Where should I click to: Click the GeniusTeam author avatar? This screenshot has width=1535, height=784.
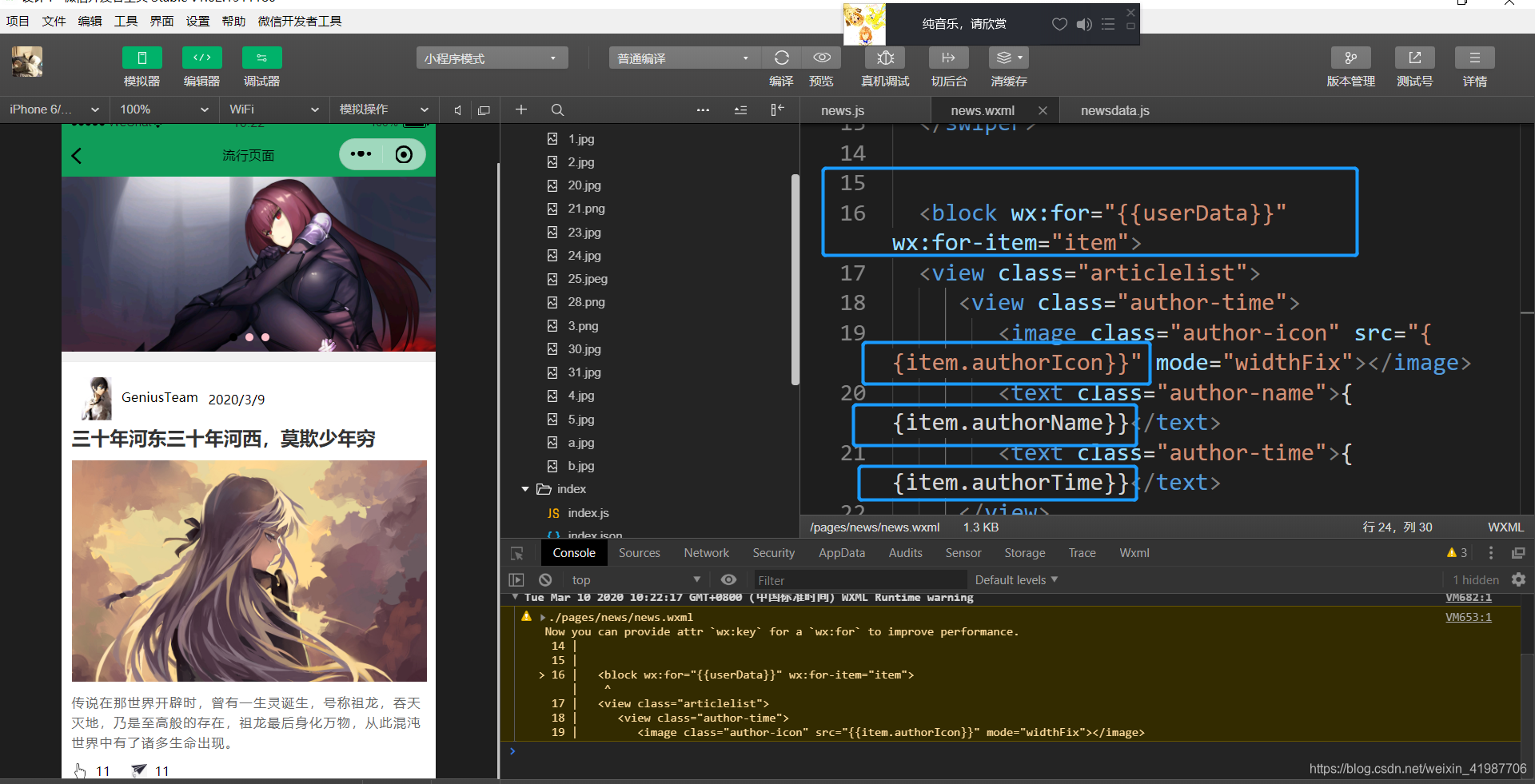96,398
